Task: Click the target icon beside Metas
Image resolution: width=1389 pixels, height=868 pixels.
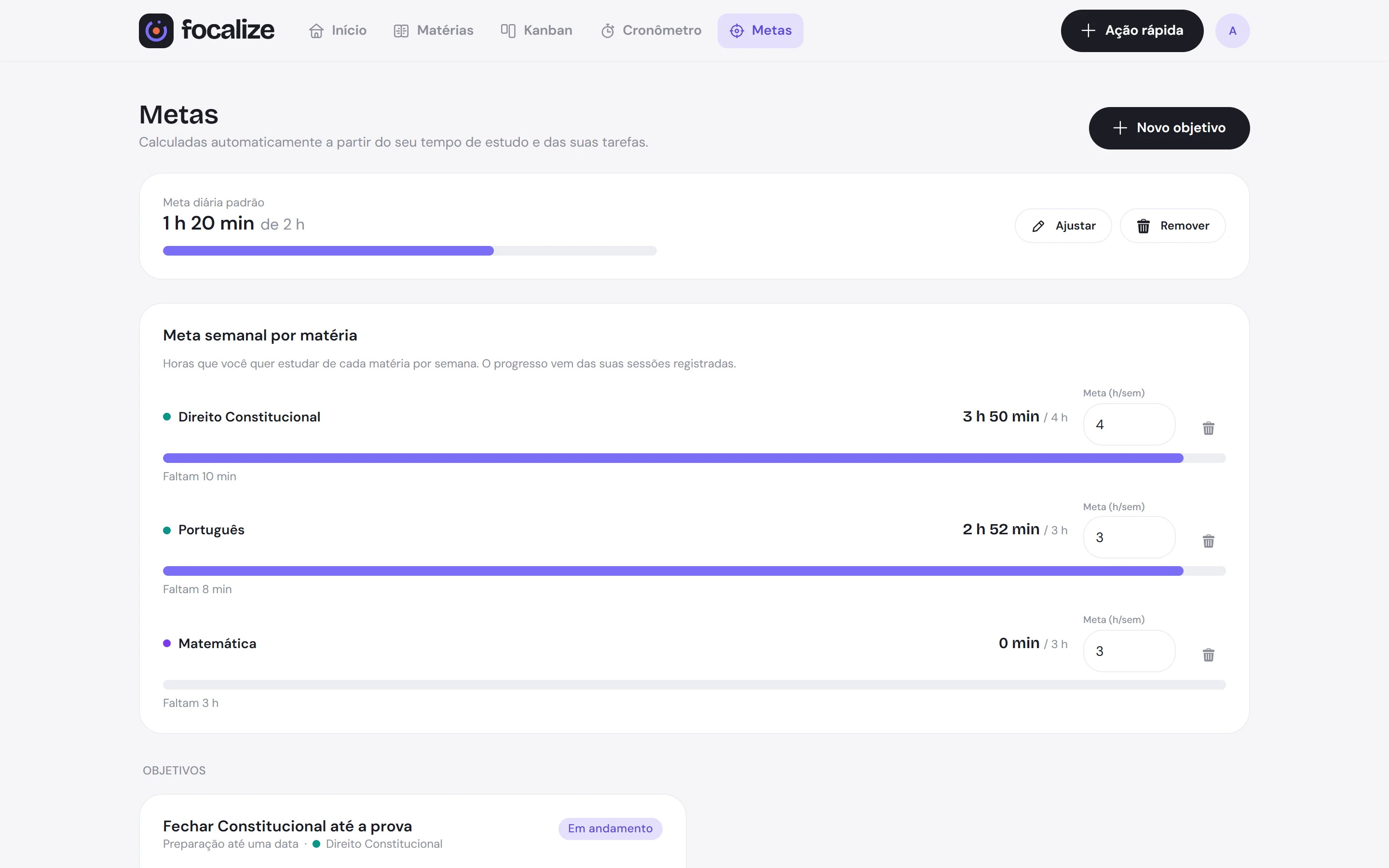Action: [737, 30]
